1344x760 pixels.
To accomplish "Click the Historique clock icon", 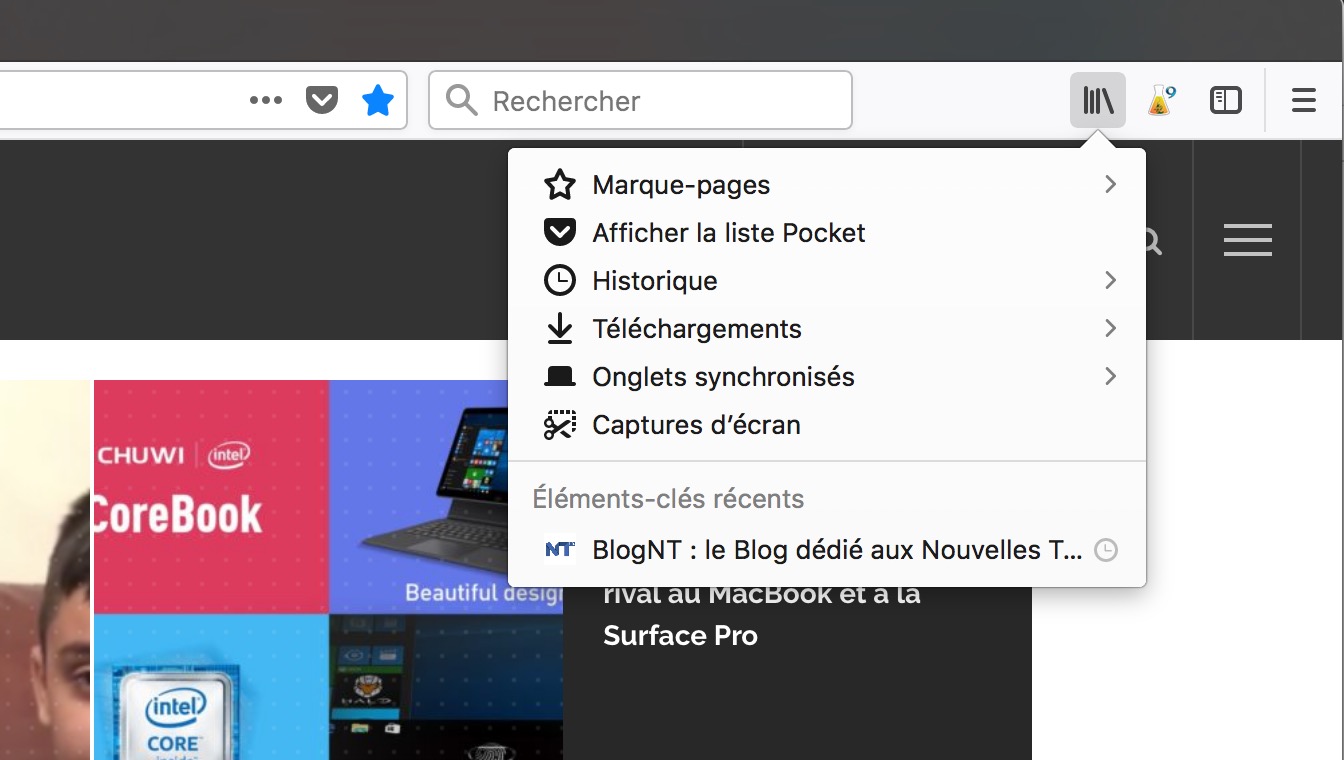I will pyautogui.click(x=559, y=281).
